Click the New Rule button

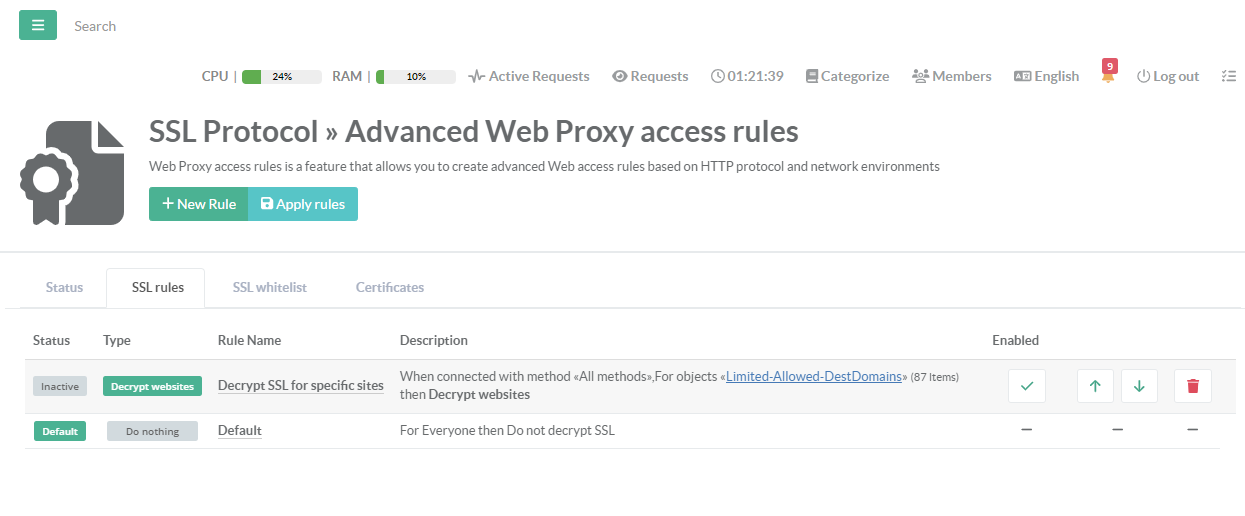198,204
